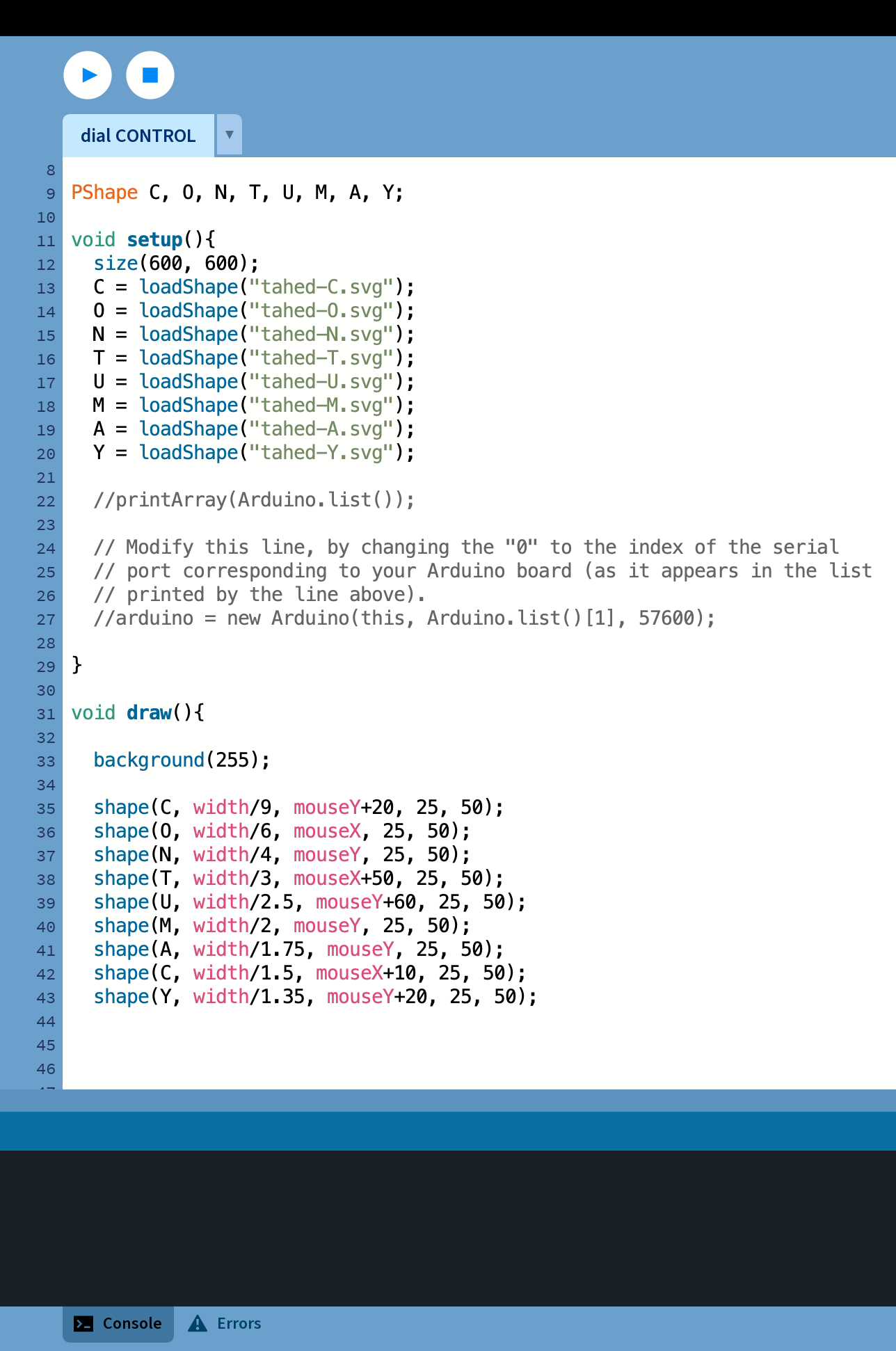Switch to the Console panel

pyautogui.click(x=118, y=1323)
